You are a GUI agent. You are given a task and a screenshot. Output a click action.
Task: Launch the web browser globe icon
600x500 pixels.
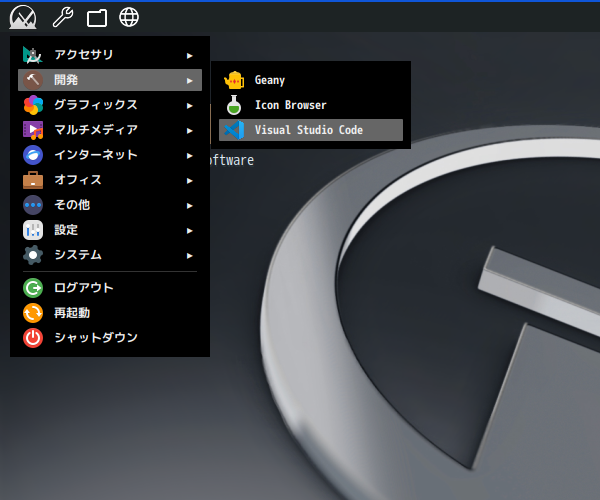click(129, 17)
